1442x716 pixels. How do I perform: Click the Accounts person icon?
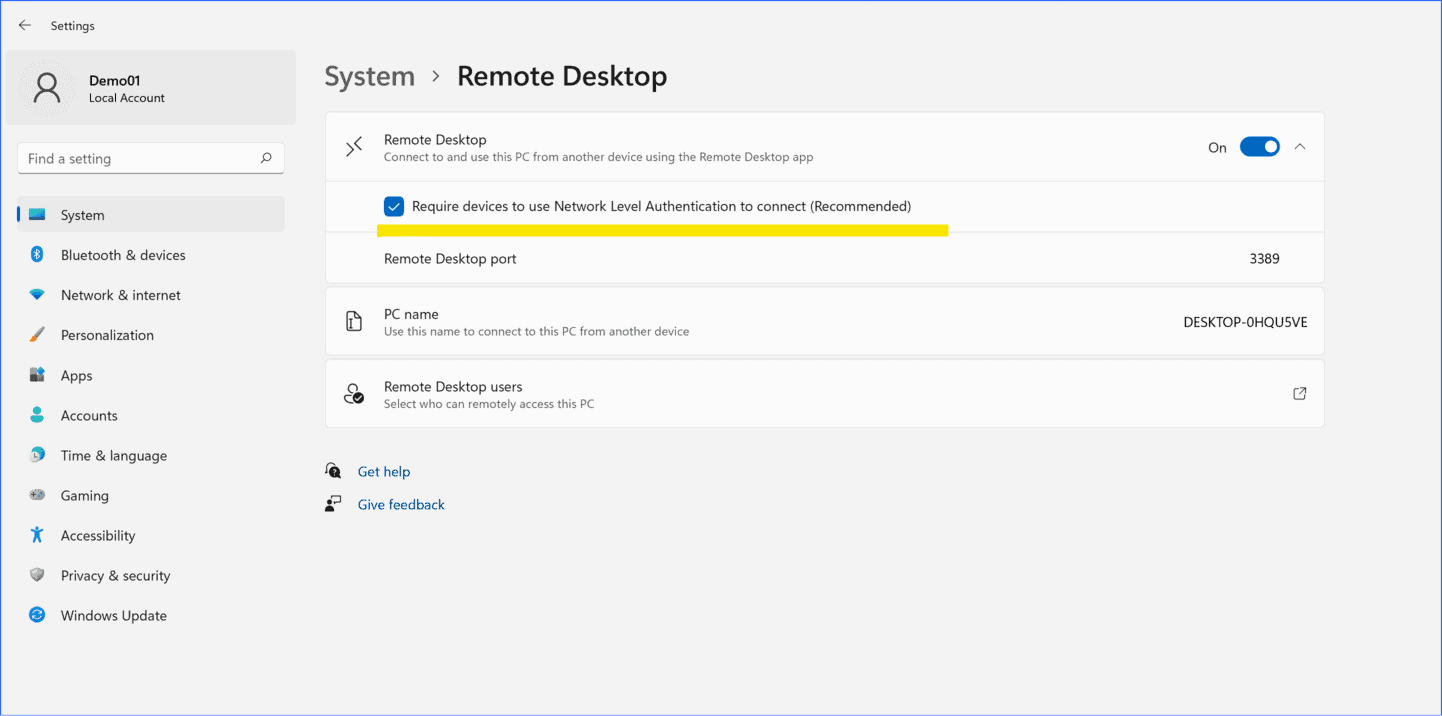tap(37, 415)
